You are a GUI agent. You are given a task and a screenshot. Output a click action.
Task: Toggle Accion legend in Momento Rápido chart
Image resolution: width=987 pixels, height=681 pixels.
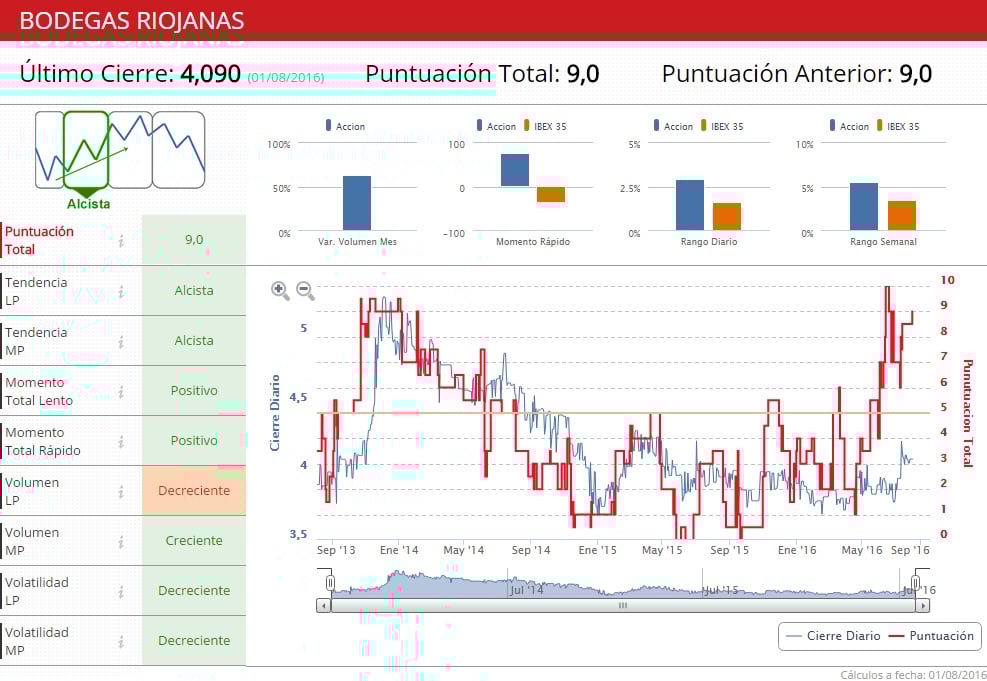click(496, 126)
